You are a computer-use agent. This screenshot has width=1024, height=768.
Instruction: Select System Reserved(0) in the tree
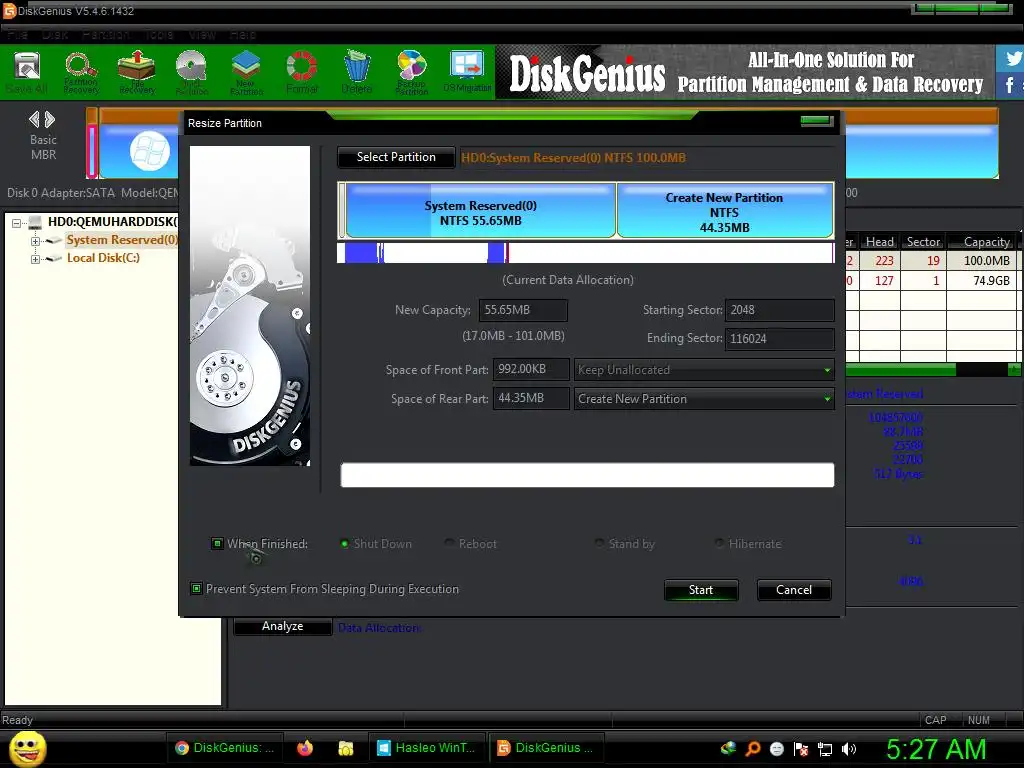tap(121, 240)
